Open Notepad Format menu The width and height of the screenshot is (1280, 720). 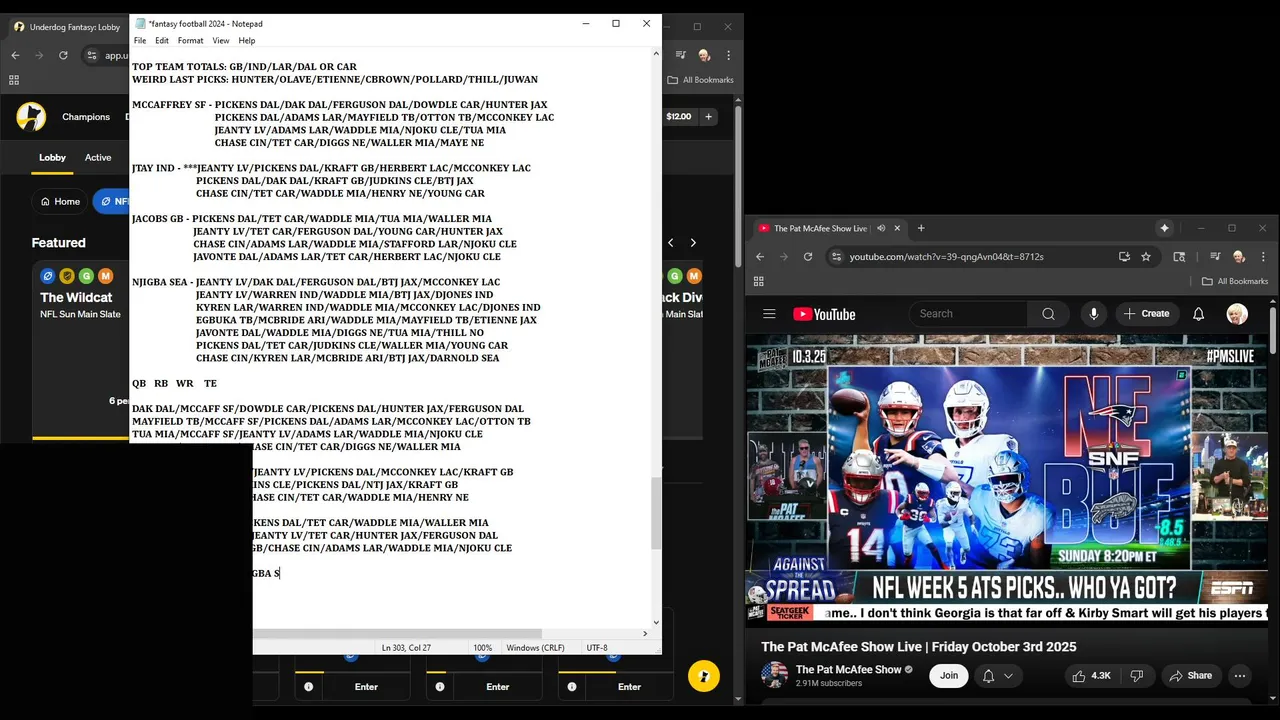pyautogui.click(x=190, y=41)
